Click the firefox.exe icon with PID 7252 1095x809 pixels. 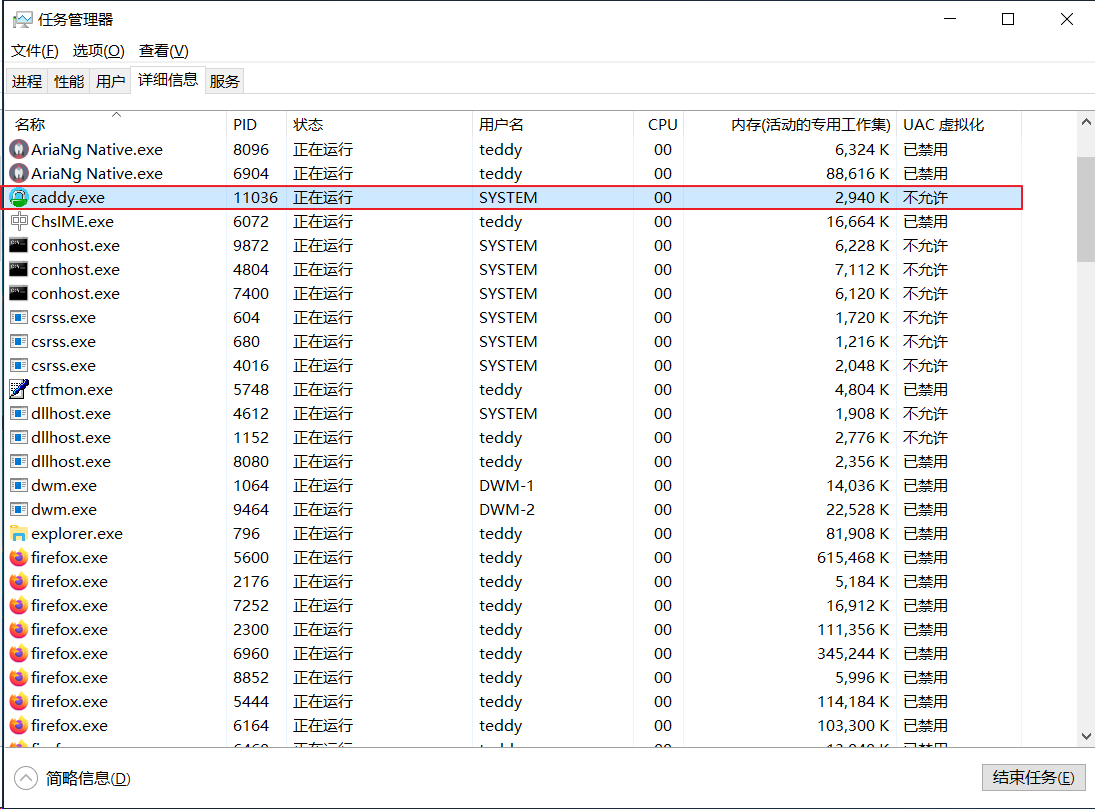pyautogui.click(x=19, y=606)
